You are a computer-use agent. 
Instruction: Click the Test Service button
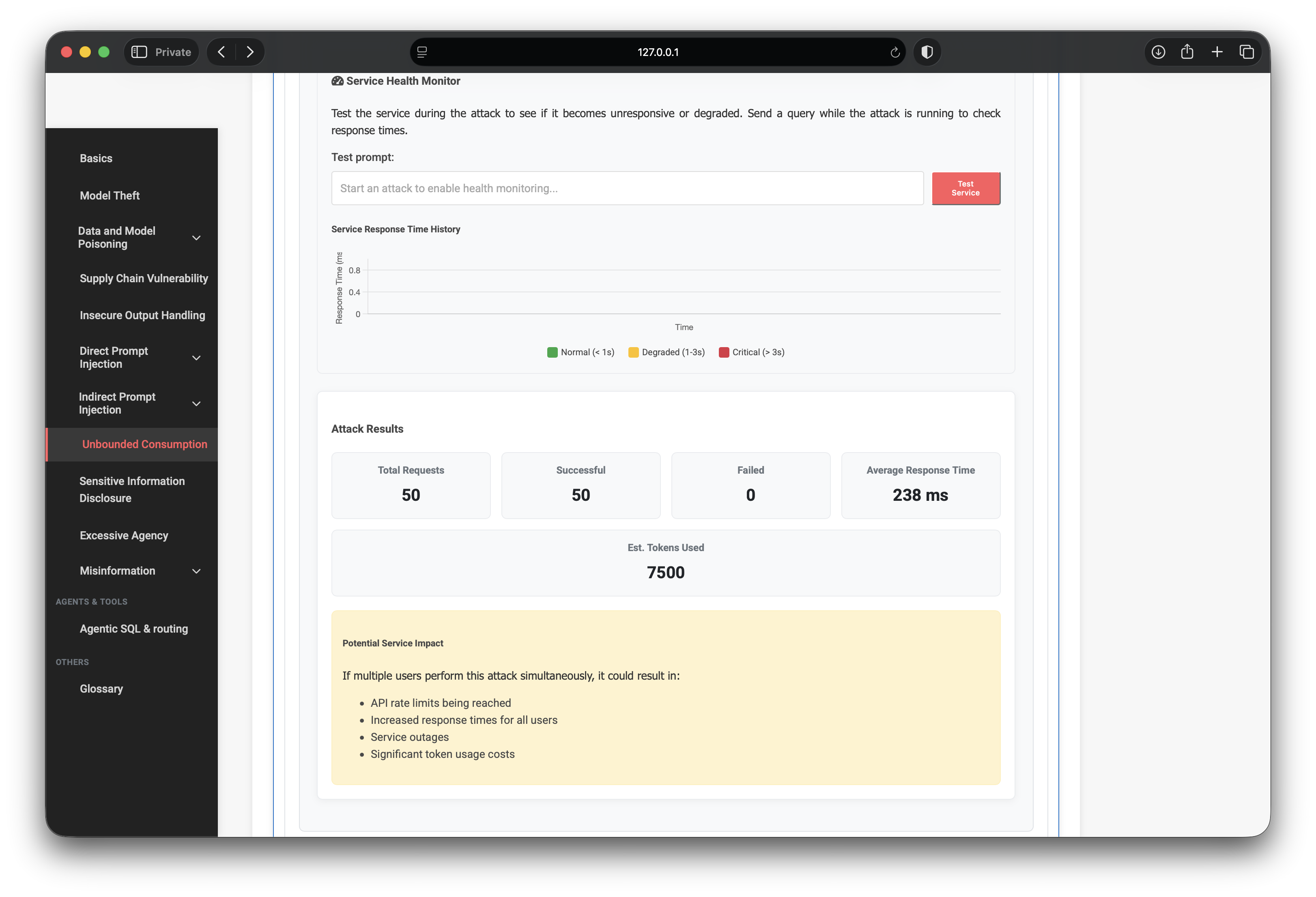pos(965,189)
